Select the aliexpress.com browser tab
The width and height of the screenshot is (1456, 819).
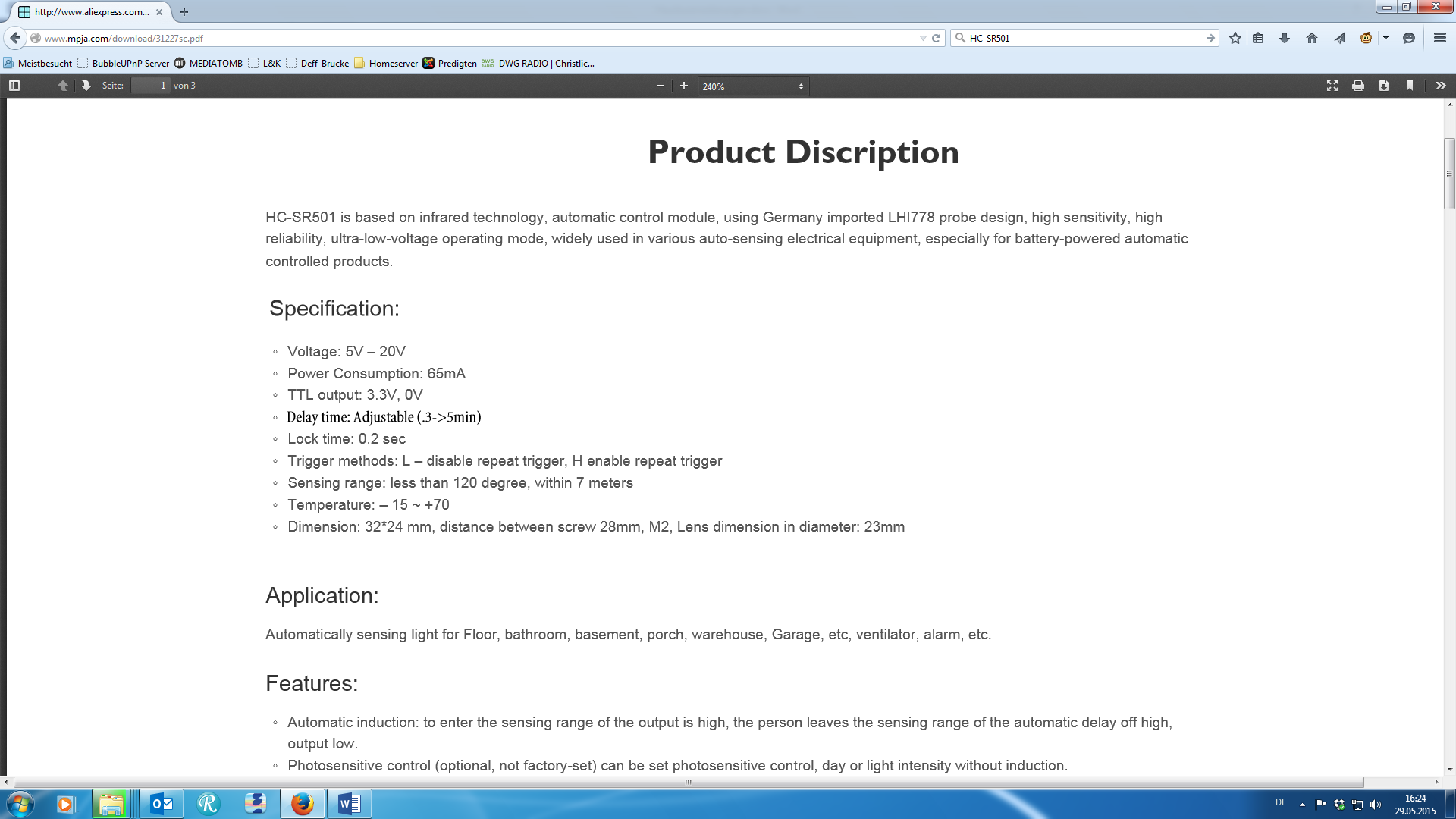[91, 12]
